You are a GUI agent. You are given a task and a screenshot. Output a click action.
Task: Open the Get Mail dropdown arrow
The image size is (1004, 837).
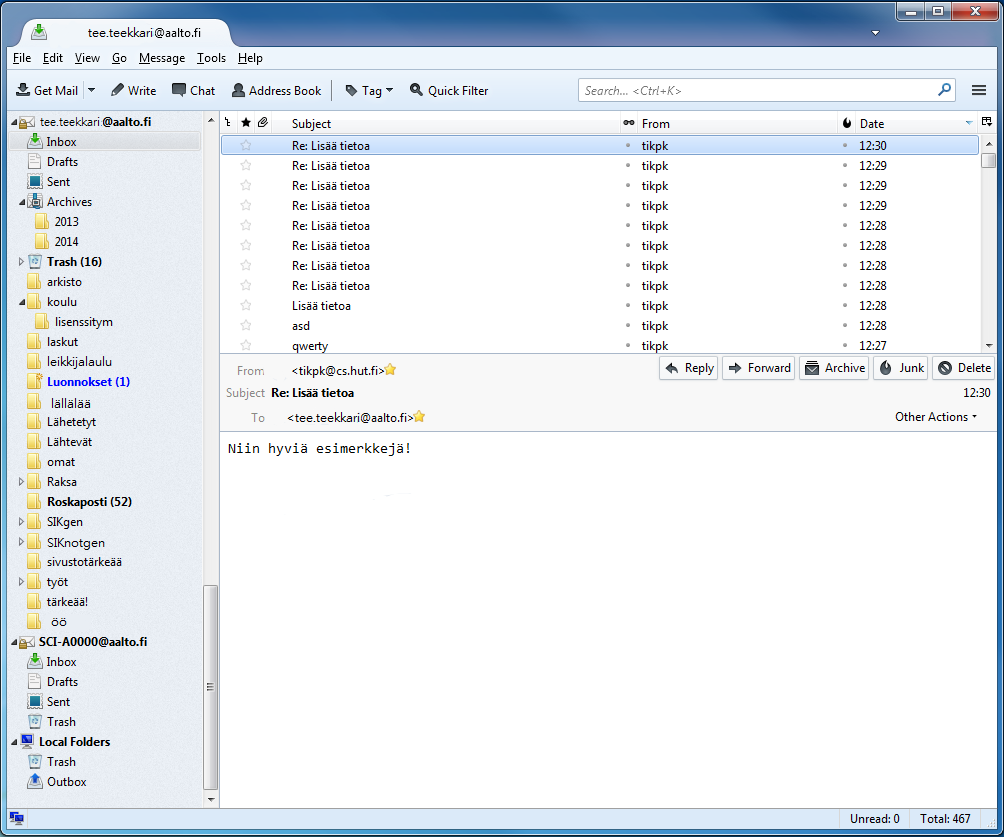coord(92,90)
